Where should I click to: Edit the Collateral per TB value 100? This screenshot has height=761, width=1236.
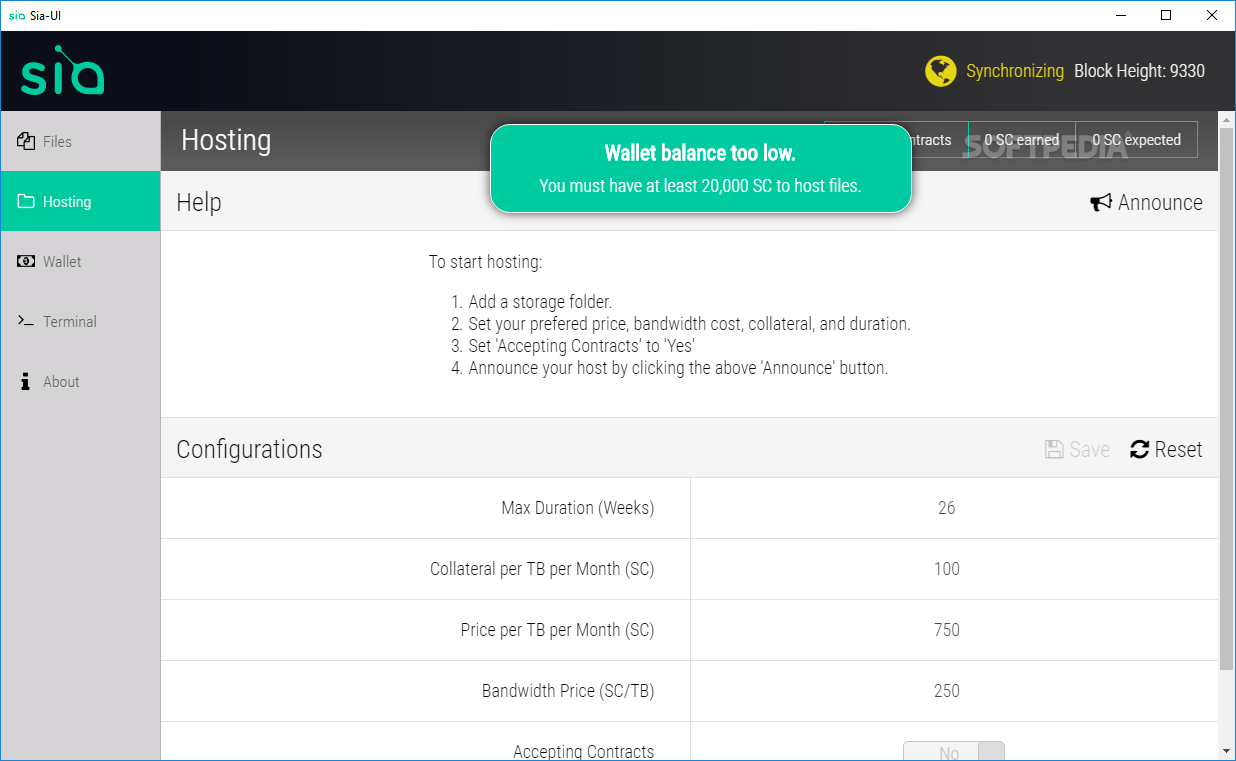pos(946,569)
